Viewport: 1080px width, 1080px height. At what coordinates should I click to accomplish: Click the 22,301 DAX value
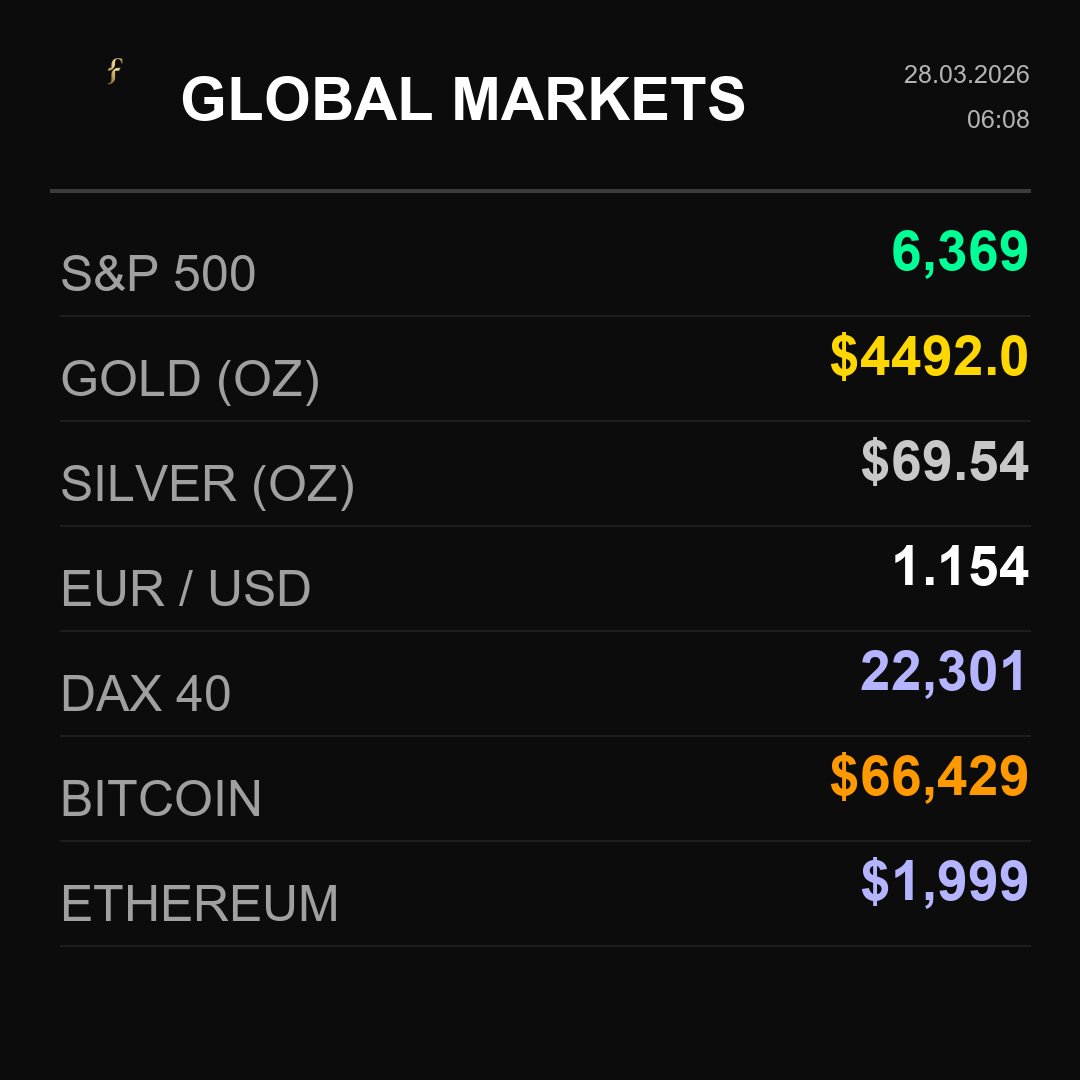coord(943,672)
